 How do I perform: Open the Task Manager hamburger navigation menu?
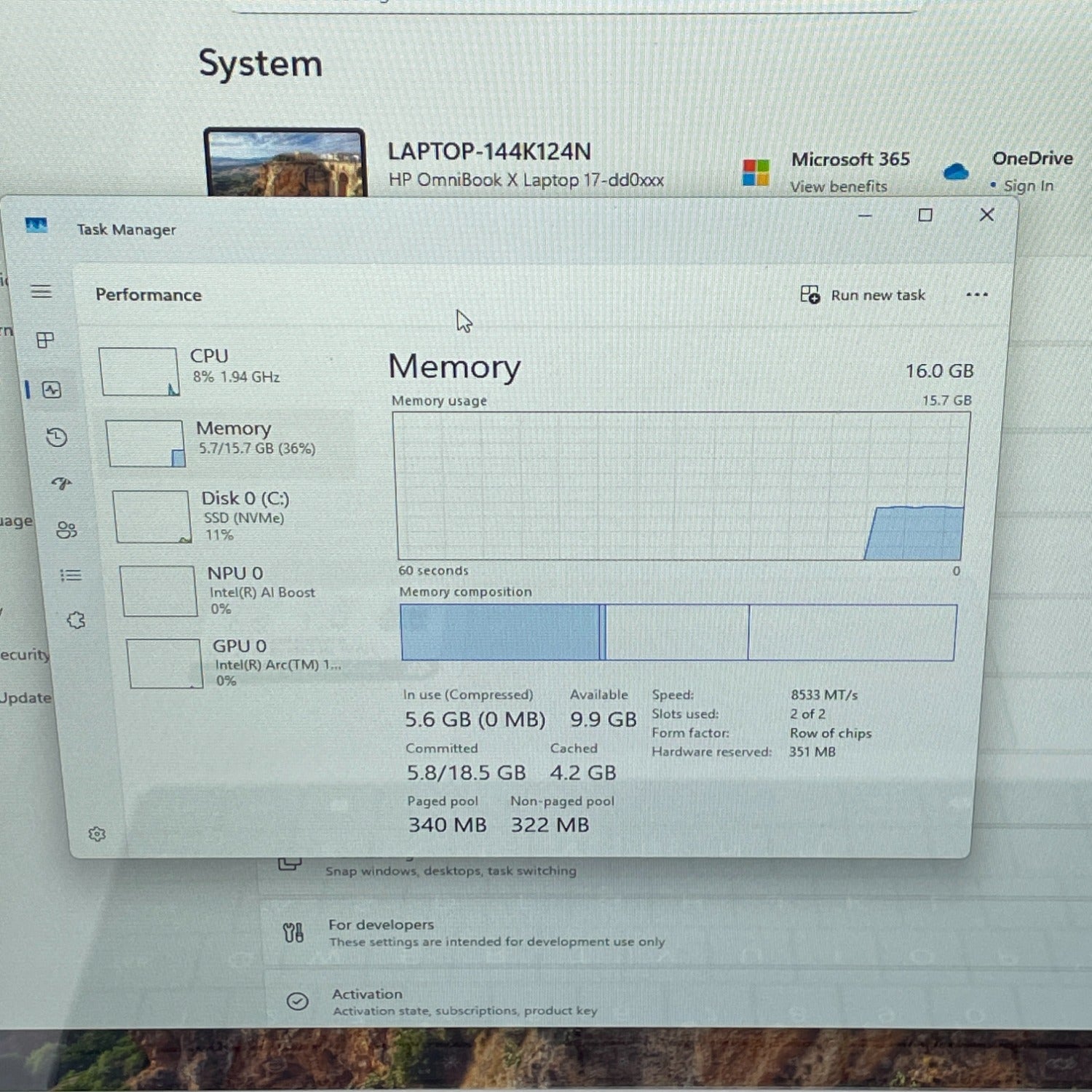[x=41, y=292]
